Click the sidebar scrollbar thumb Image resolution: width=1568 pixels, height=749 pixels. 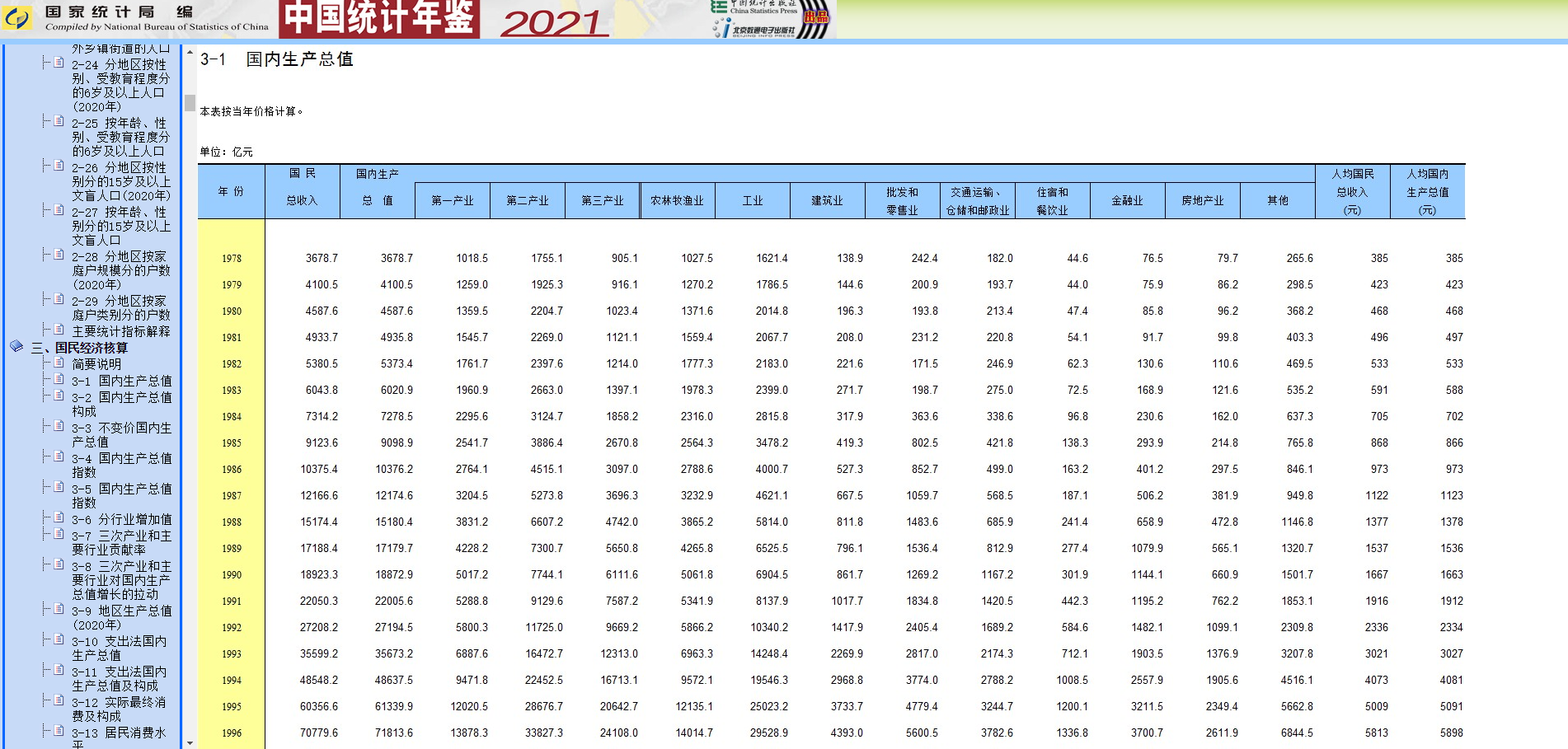pos(190,103)
